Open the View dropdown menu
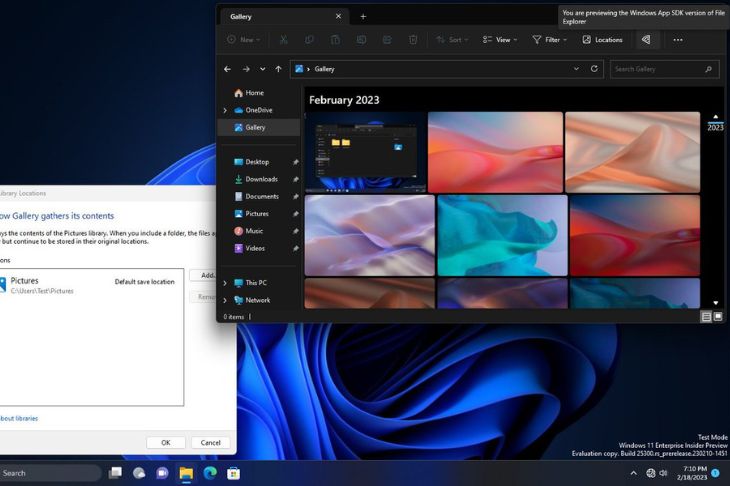The height and width of the screenshot is (486, 730). point(498,40)
